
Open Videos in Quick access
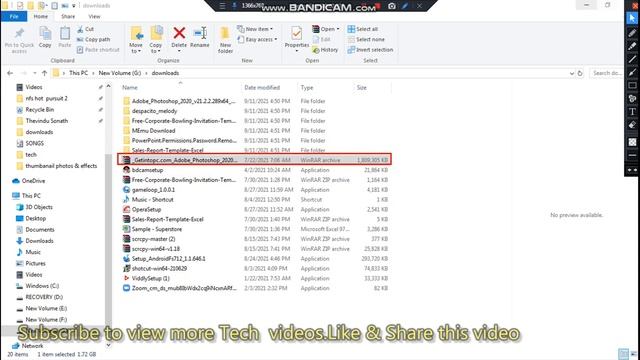(33, 87)
